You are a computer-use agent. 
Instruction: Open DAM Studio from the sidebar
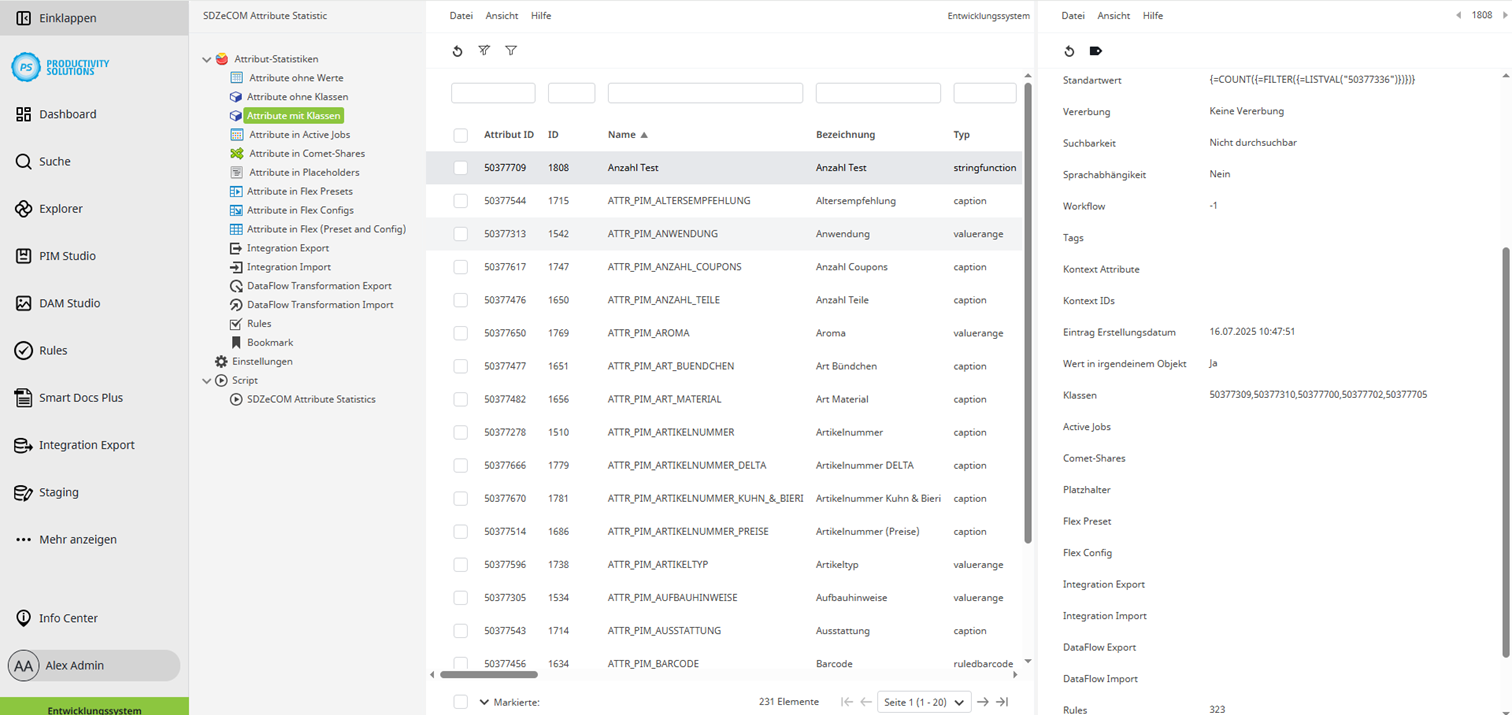point(24,302)
